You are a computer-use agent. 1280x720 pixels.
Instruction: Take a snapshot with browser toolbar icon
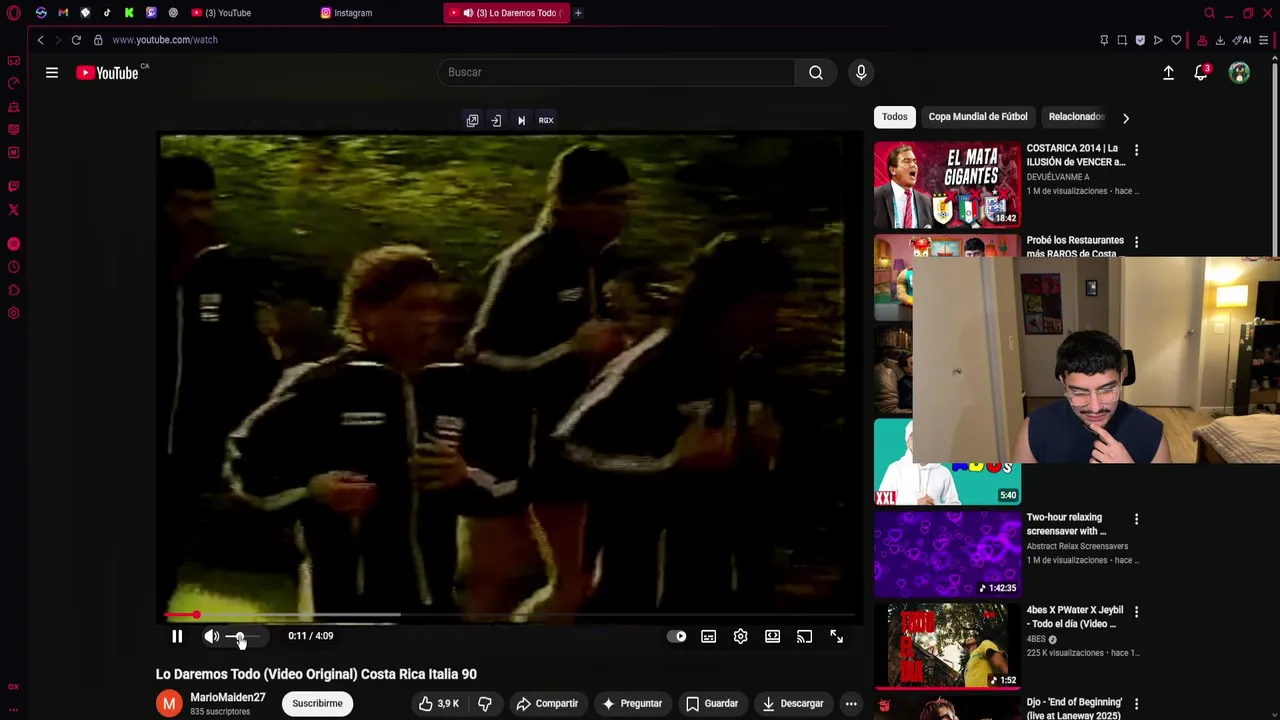[x=1122, y=40]
